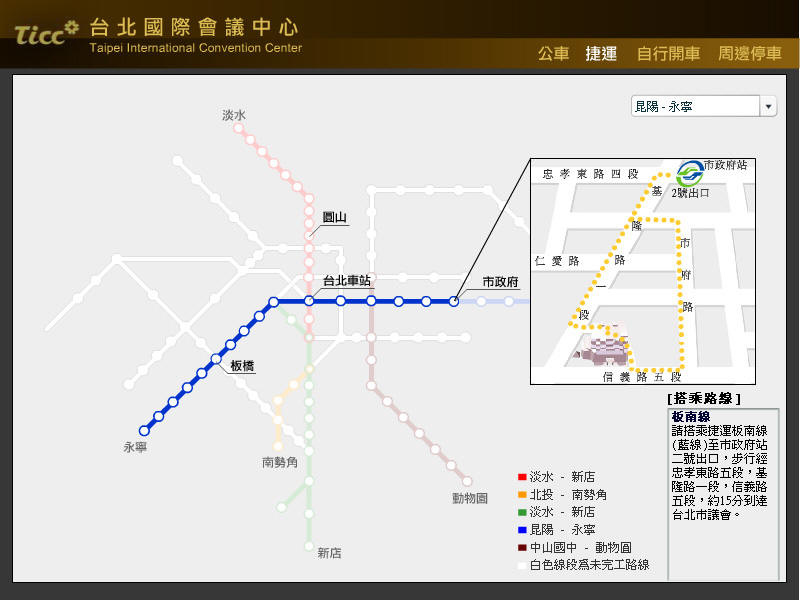The height and width of the screenshot is (600, 800).
Task: Click the 永寧 terminus label on the route map
Action: point(135,447)
